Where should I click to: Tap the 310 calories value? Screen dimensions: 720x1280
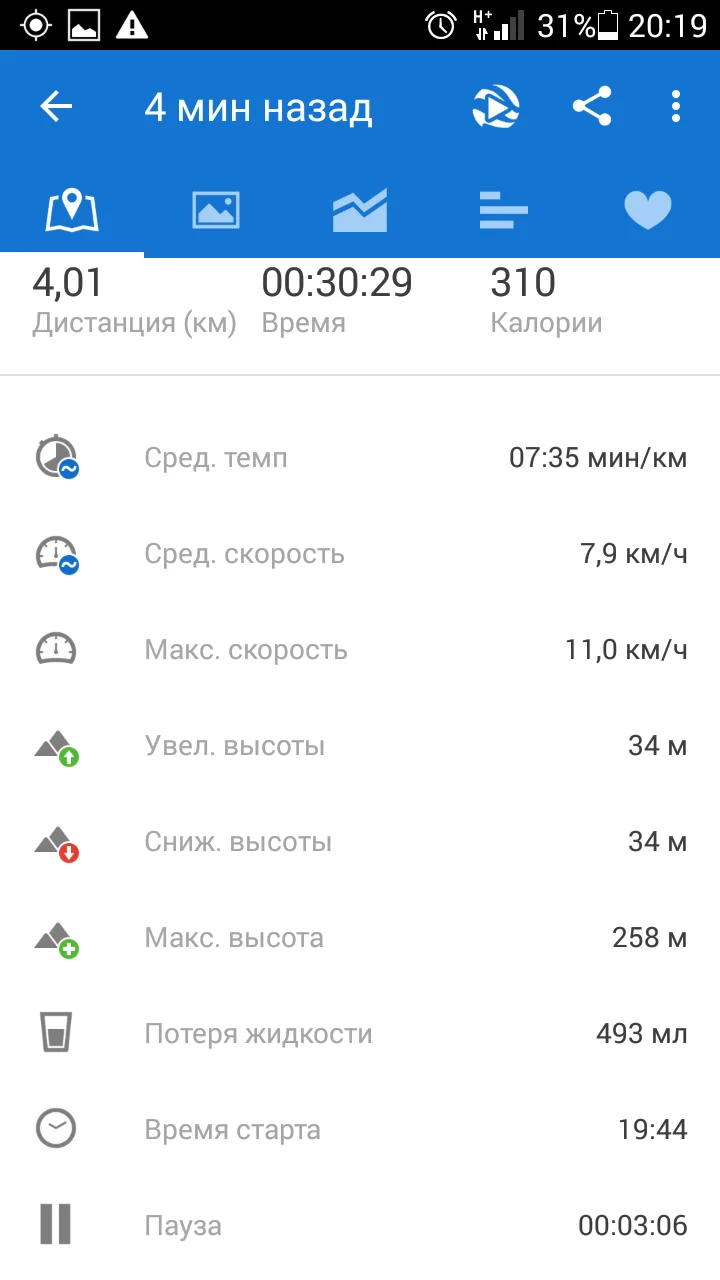(523, 283)
